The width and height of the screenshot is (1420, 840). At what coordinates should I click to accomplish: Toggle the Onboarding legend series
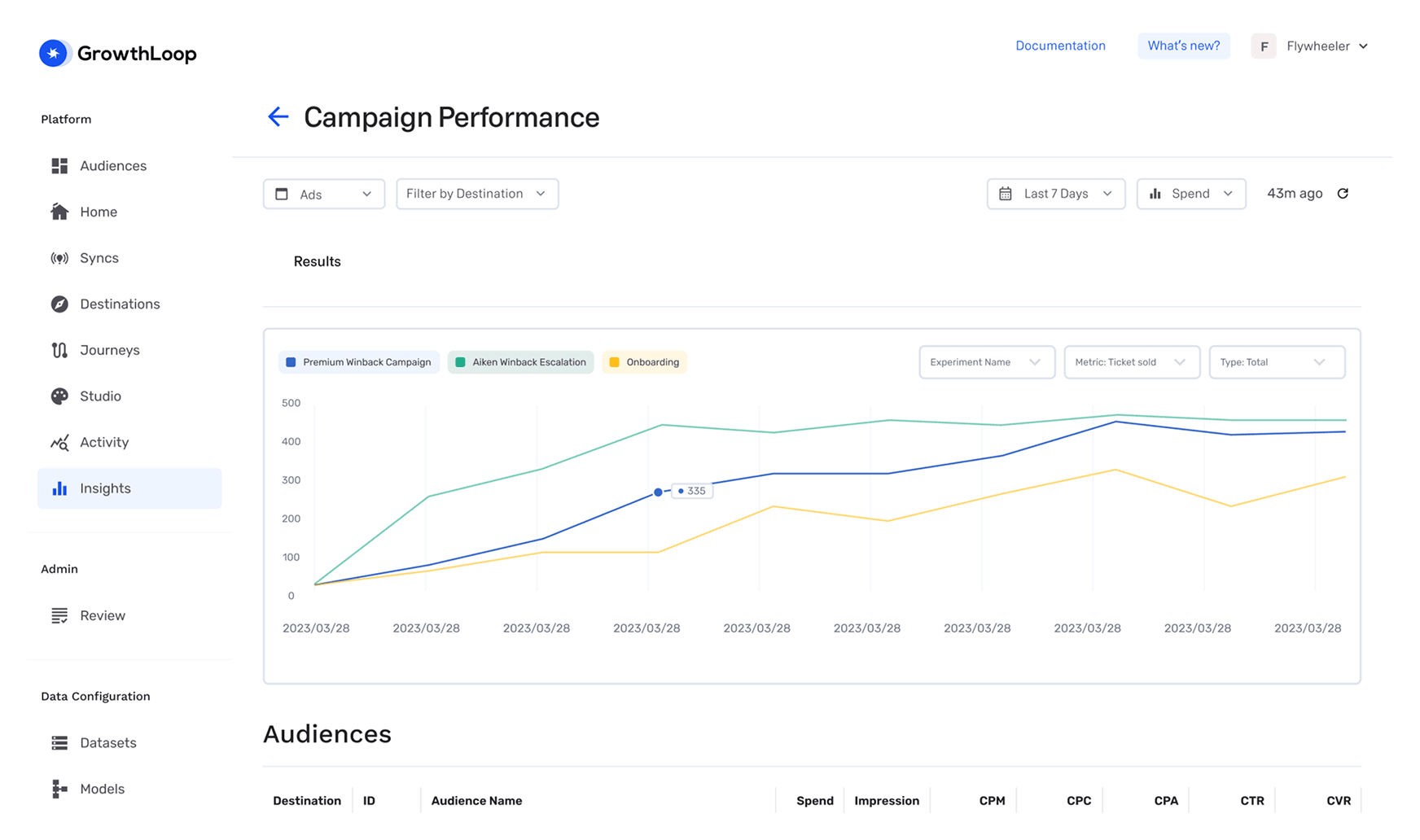pos(644,362)
